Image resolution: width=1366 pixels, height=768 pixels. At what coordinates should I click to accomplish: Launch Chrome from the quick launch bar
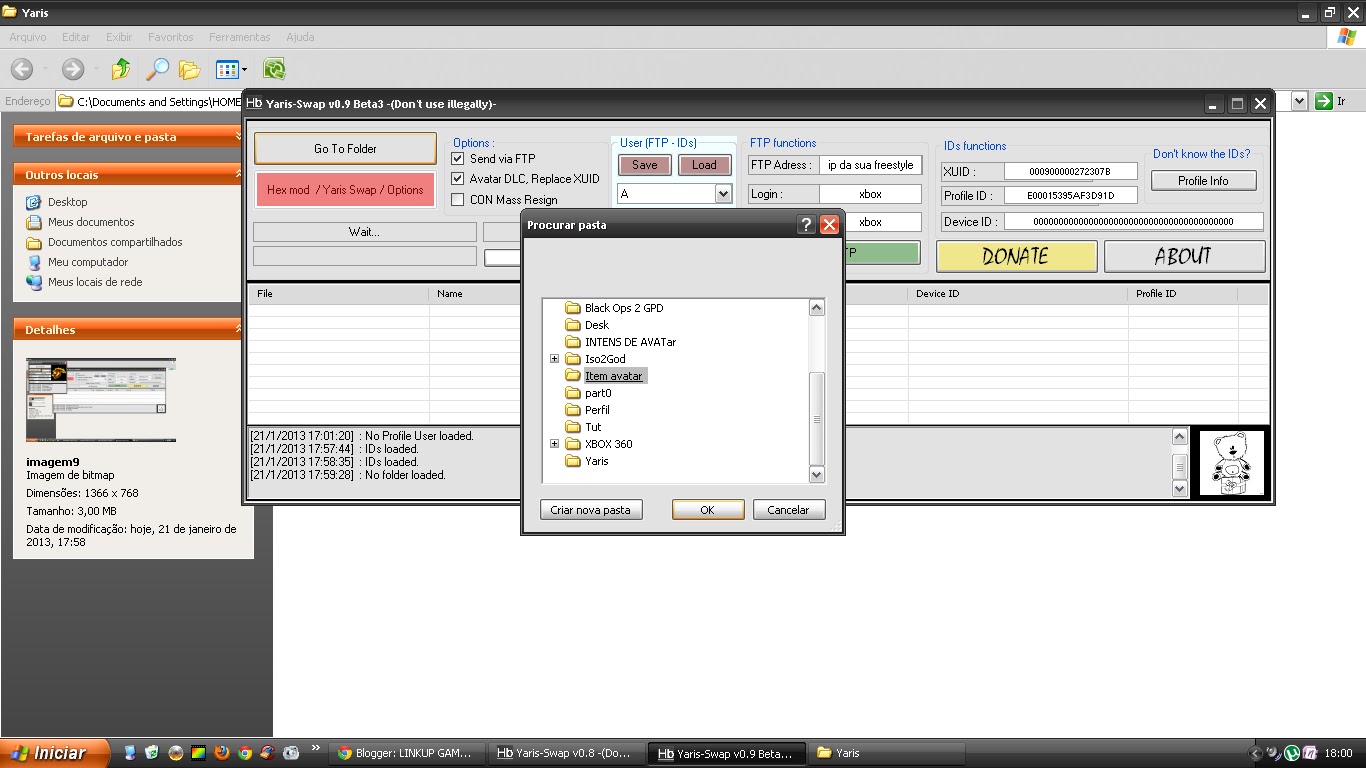(245, 753)
